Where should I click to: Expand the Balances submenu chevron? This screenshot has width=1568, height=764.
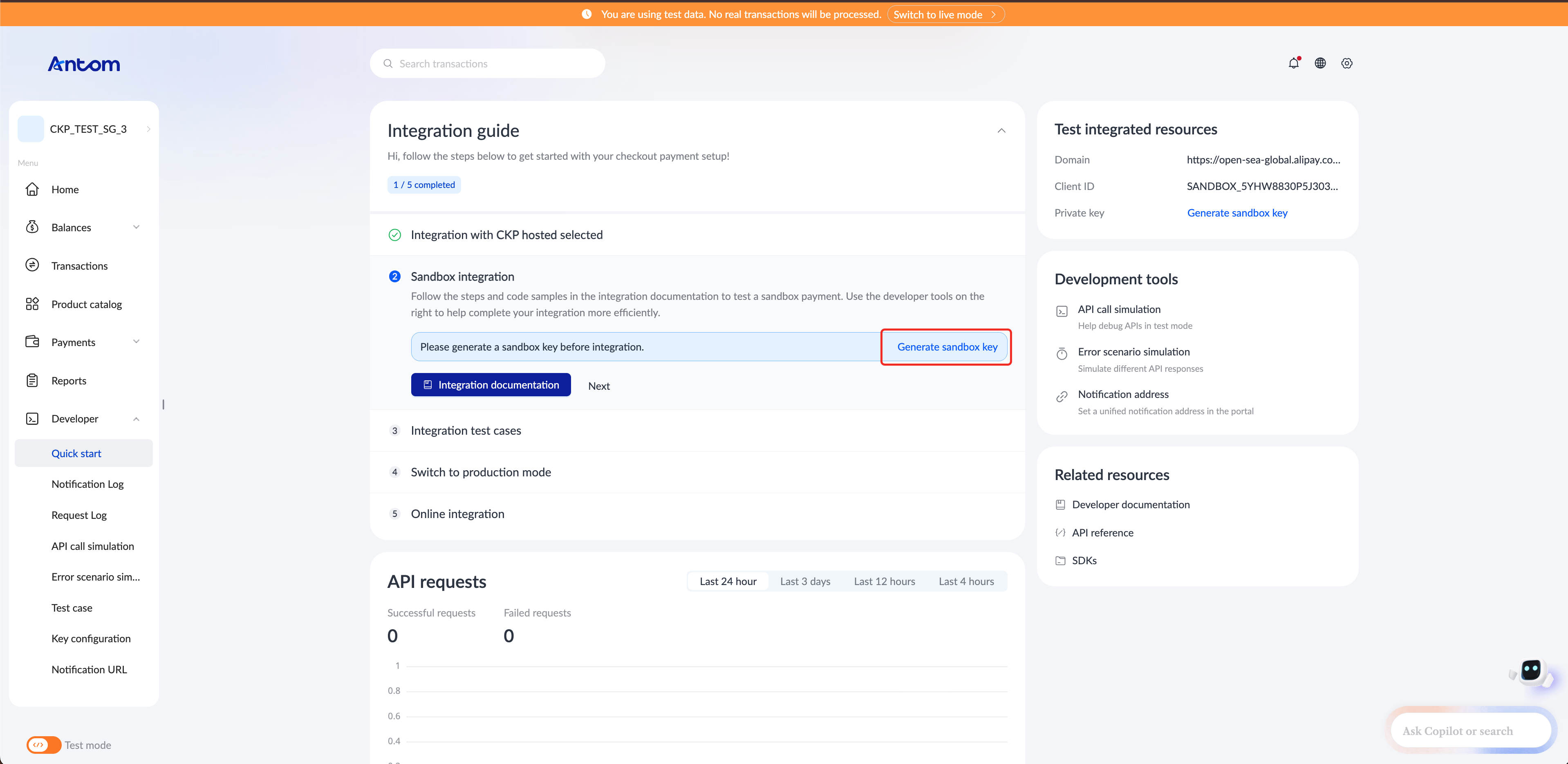[136, 227]
